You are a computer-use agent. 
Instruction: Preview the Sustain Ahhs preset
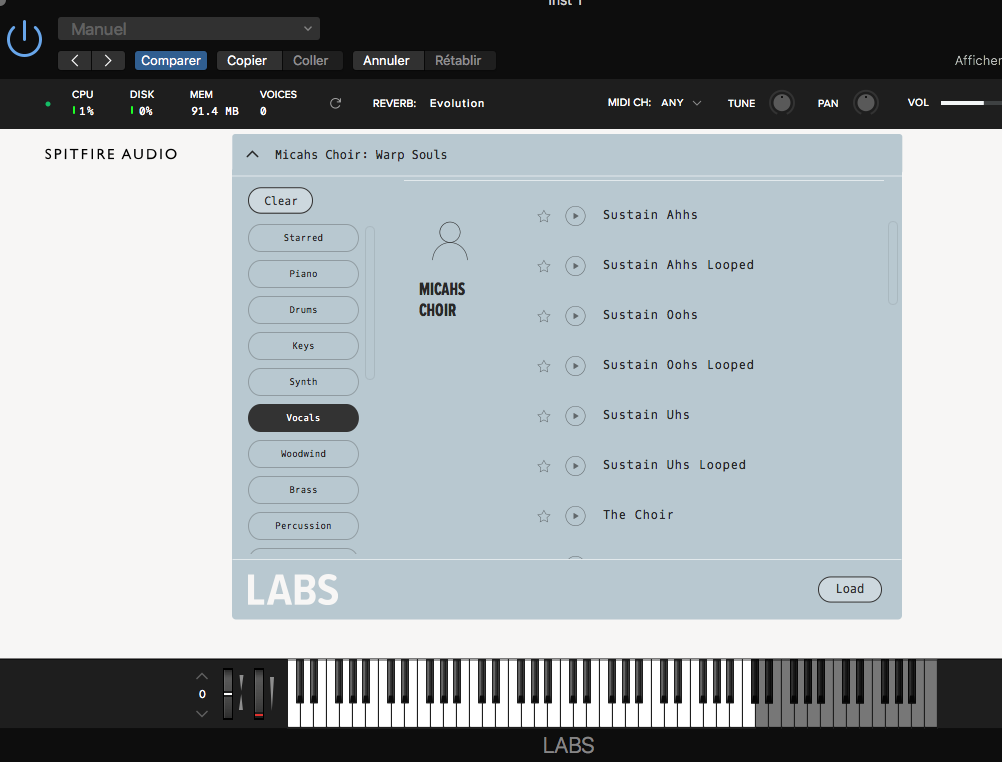575,216
